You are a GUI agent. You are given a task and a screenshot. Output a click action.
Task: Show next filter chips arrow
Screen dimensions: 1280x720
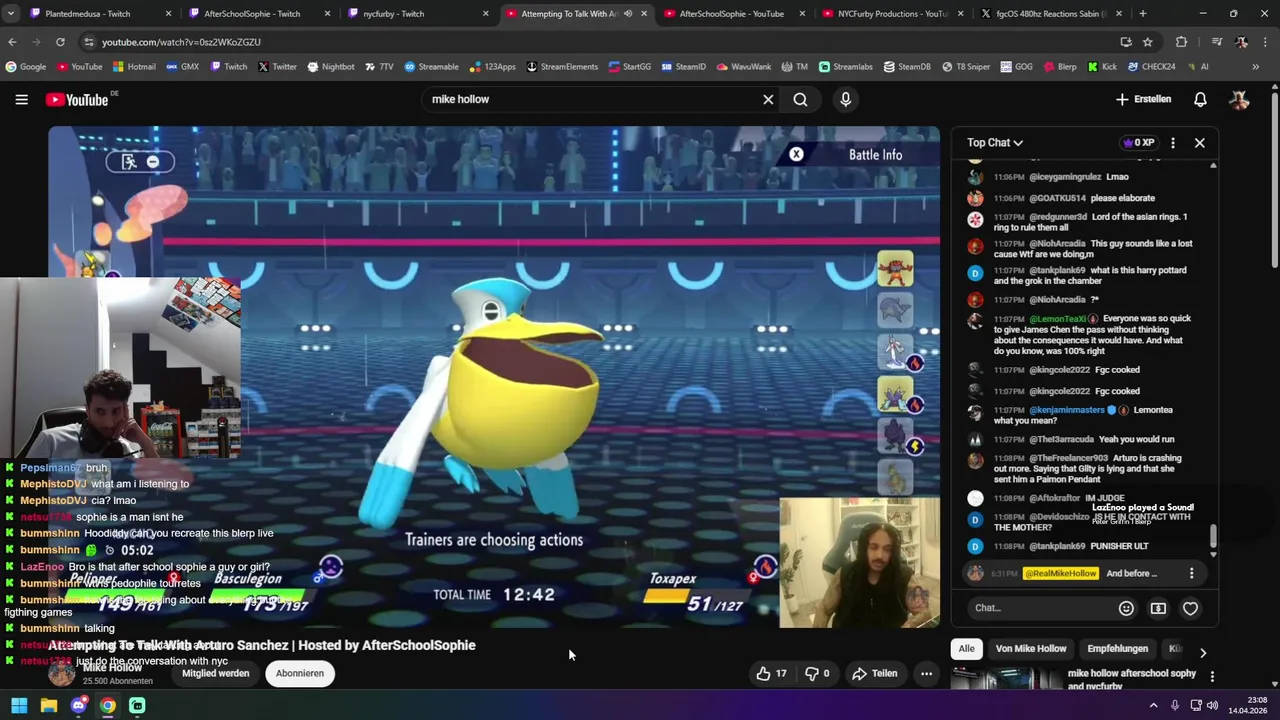(1203, 652)
